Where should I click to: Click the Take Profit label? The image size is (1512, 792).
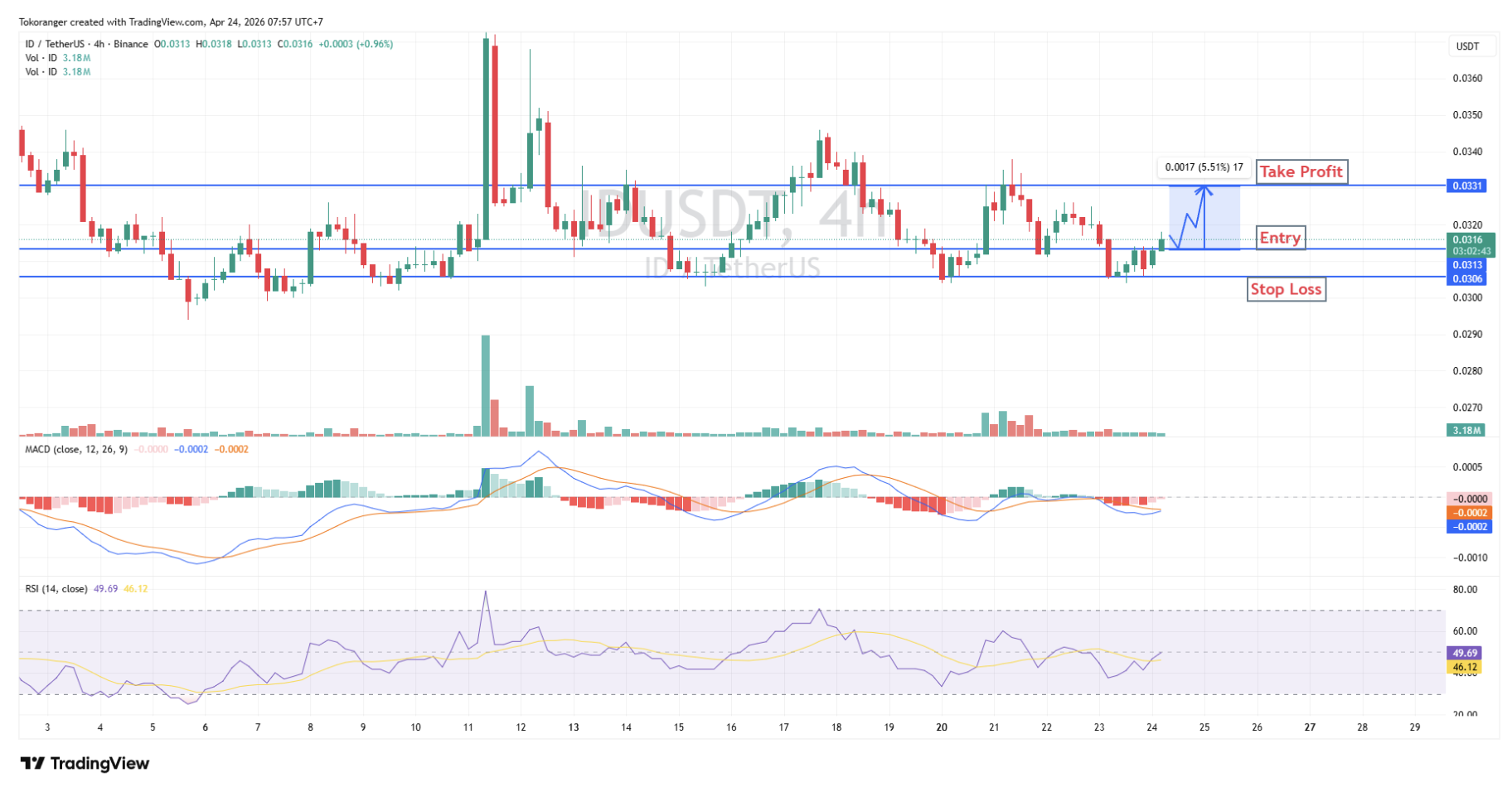(x=1300, y=171)
